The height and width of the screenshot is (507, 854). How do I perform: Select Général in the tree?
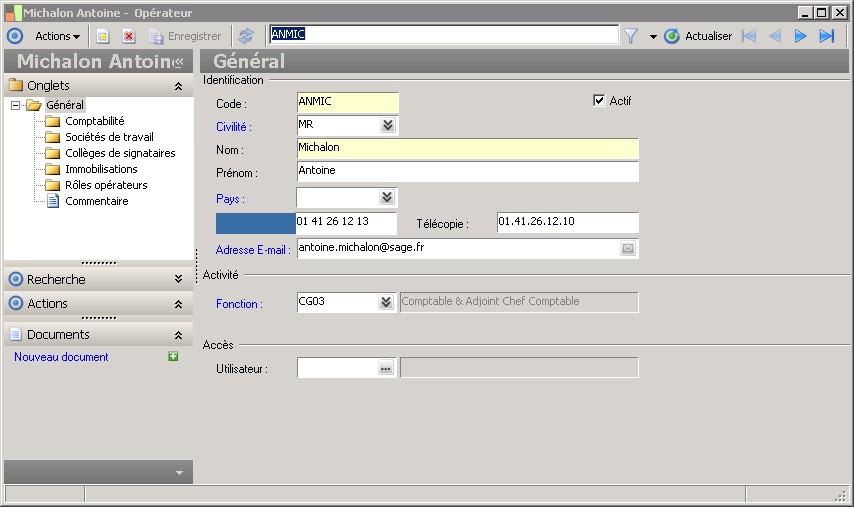65,105
